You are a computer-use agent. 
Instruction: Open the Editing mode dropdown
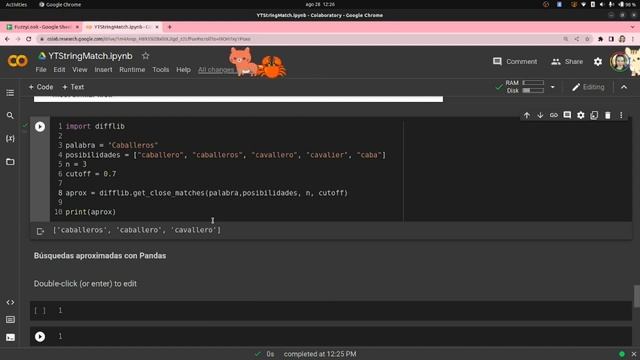point(588,87)
